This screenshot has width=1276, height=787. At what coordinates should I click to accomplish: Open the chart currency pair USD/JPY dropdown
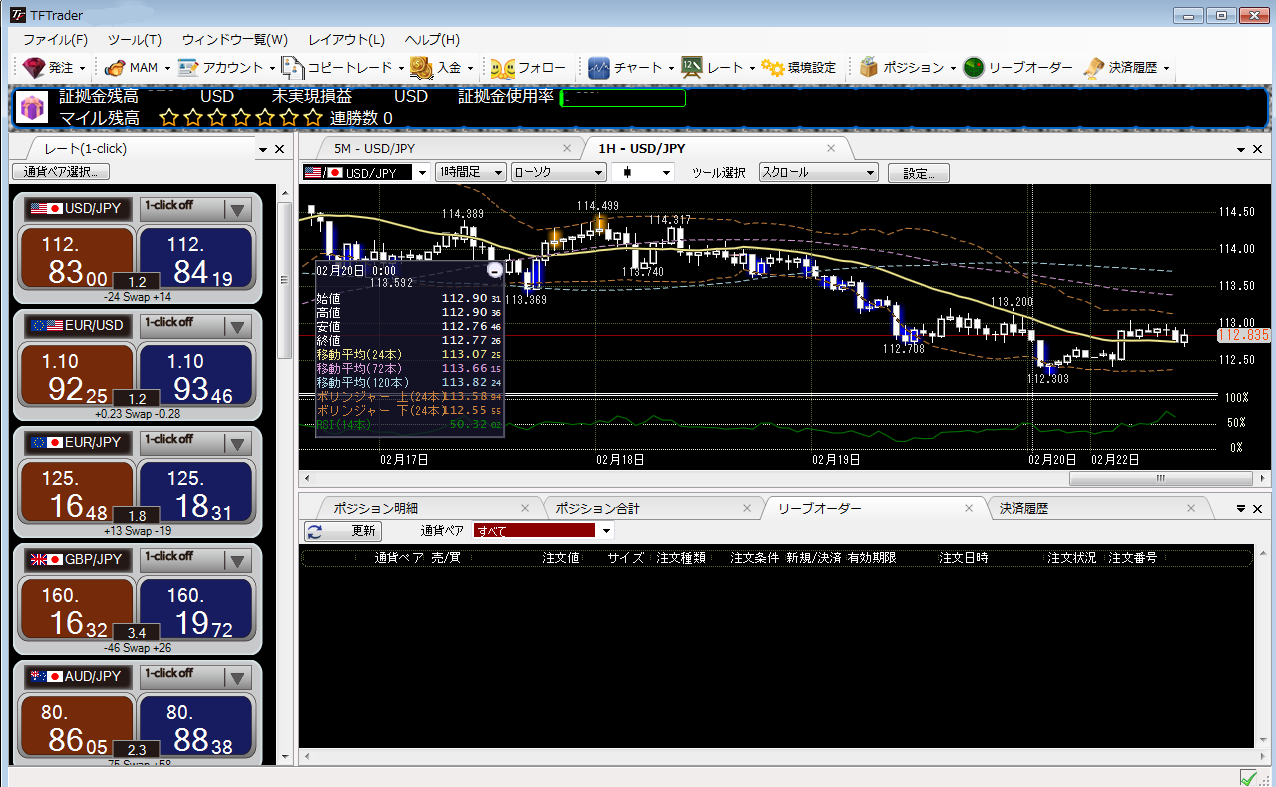point(366,172)
